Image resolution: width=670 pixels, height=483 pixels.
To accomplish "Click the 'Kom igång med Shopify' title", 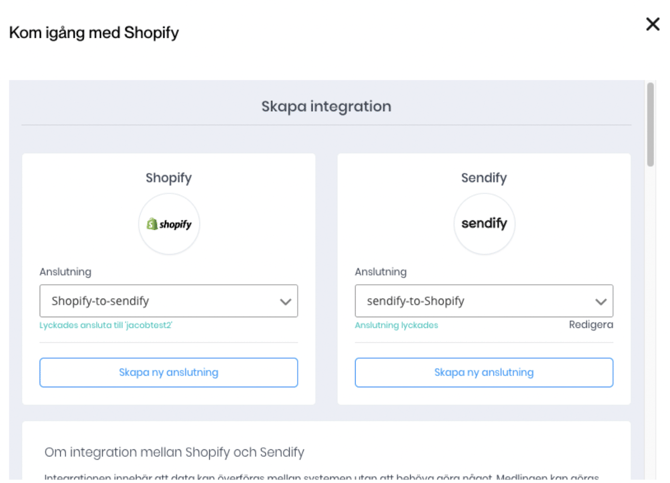I will 94,32.
